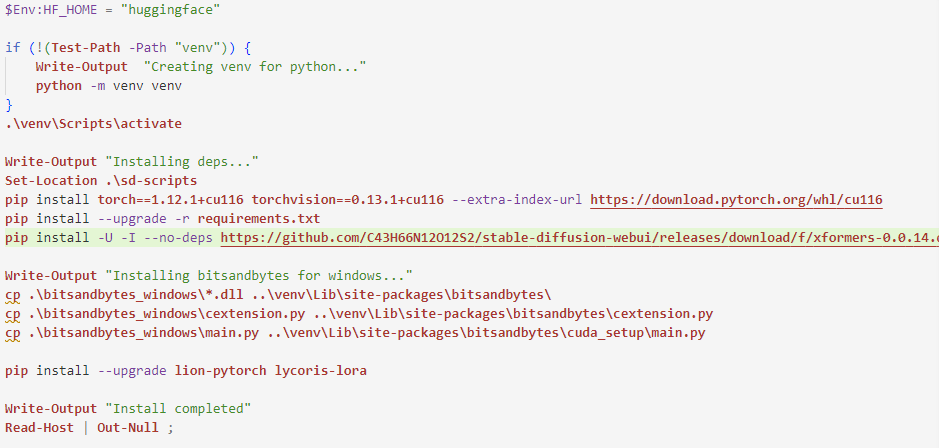Click requirements.txt in the pip command
This screenshot has height=448, width=939.
[x=258, y=218]
